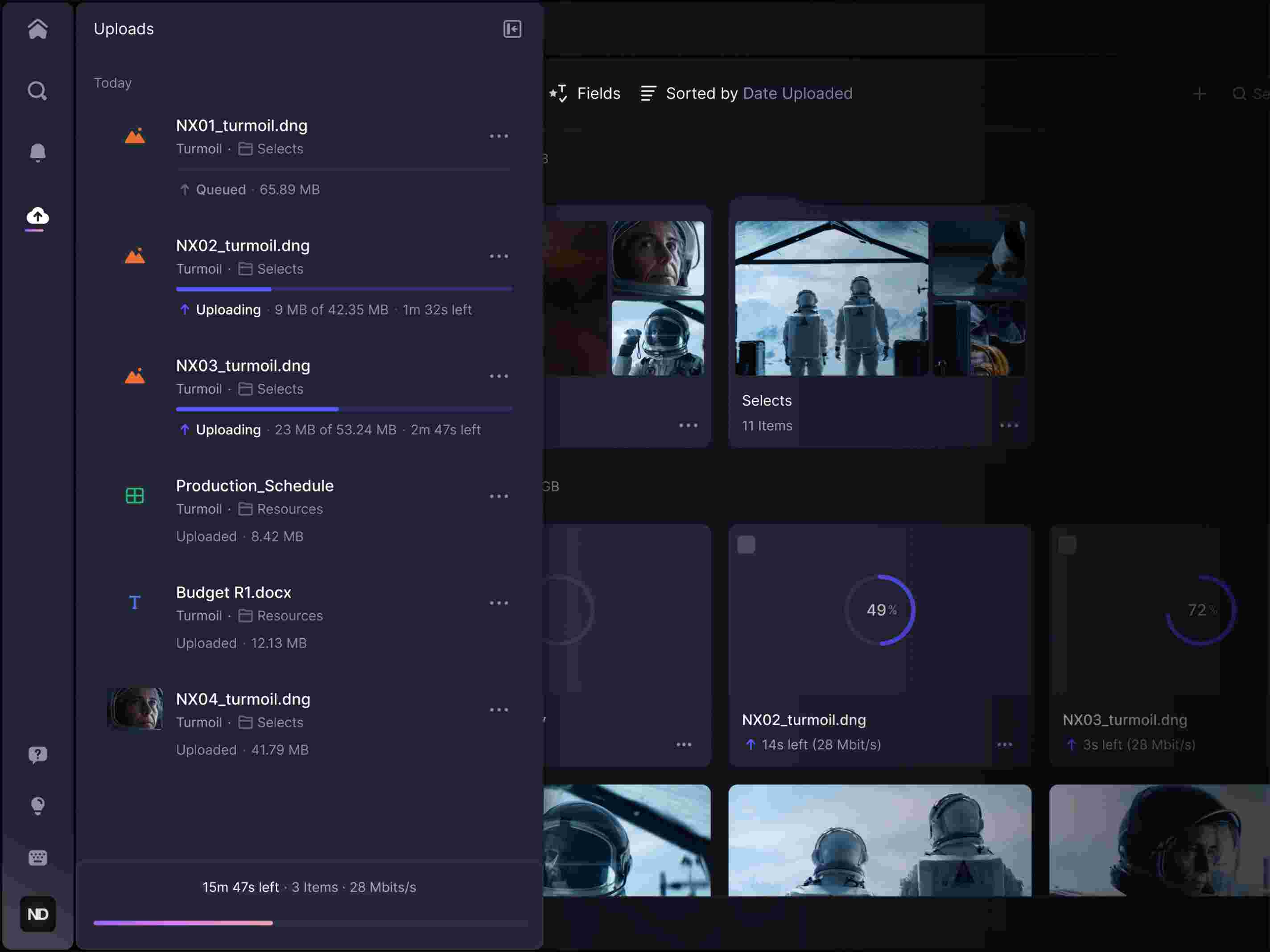The width and height of the screenshot is (1270, 952).
Task: Go to Home in the sidebar
Action: (x=37, y=29)
